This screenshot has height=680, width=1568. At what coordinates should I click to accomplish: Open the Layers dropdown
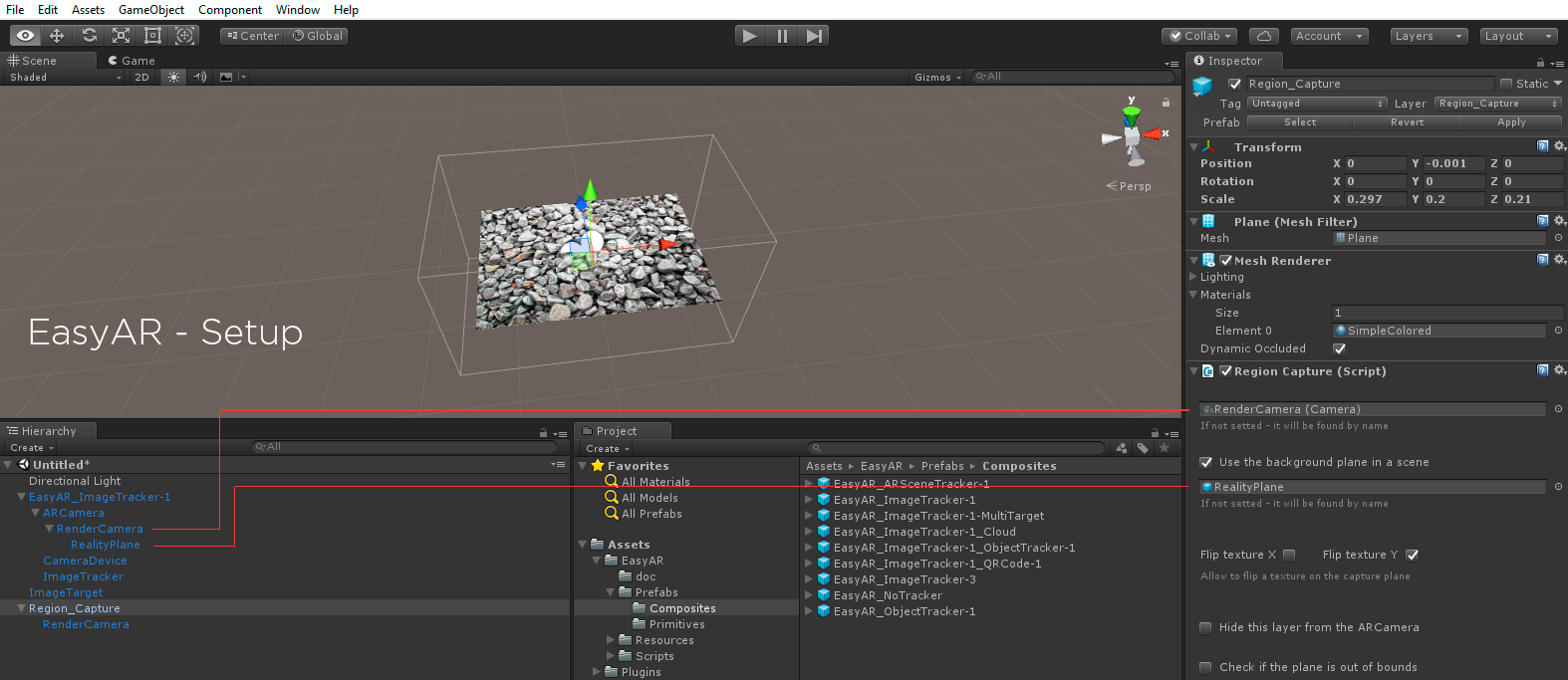pos(1429,36)
